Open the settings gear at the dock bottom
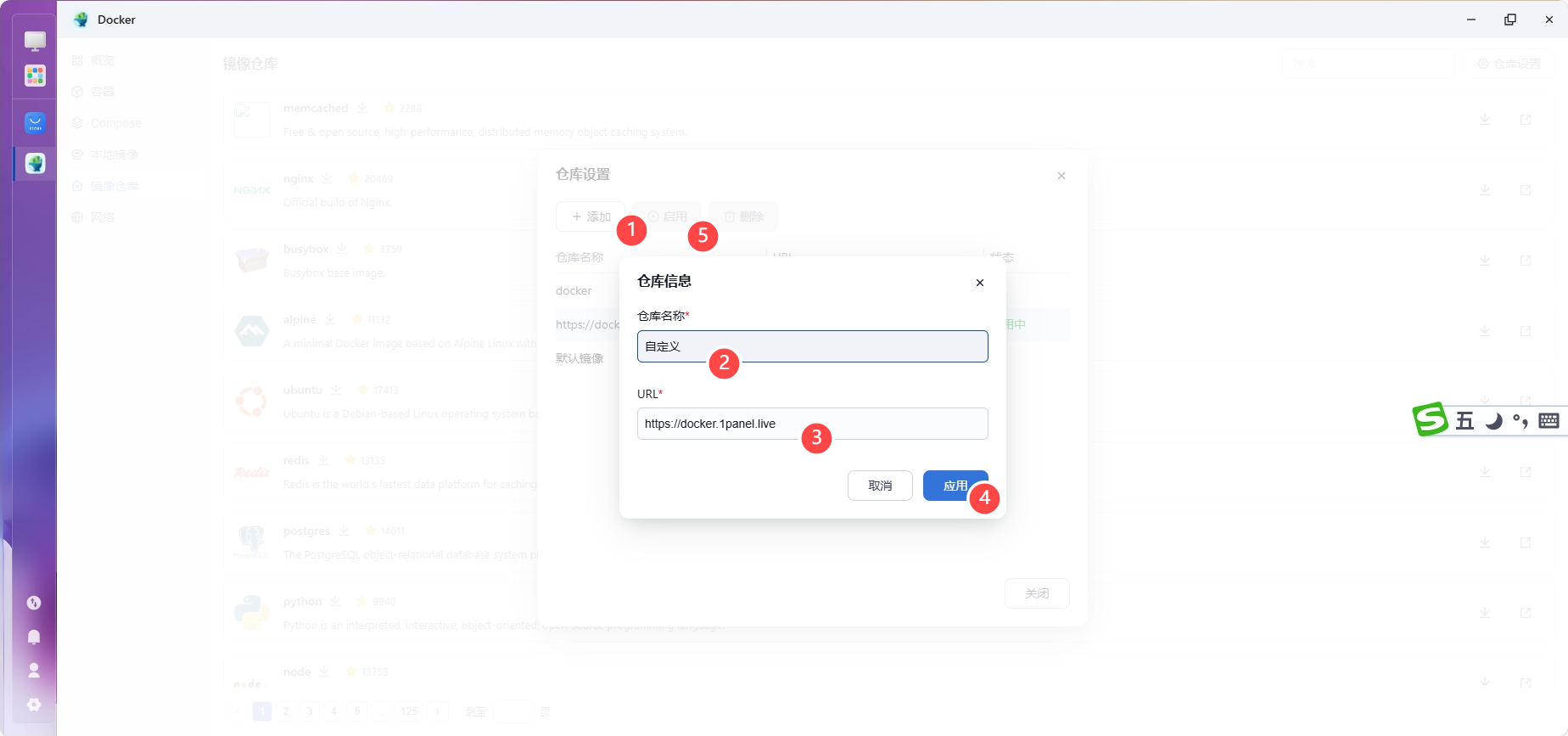 point(34,705)
